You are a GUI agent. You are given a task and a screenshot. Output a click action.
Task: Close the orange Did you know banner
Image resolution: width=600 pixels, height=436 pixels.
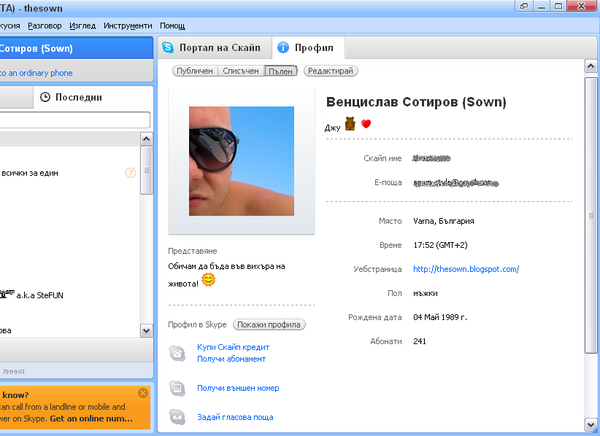143,393
